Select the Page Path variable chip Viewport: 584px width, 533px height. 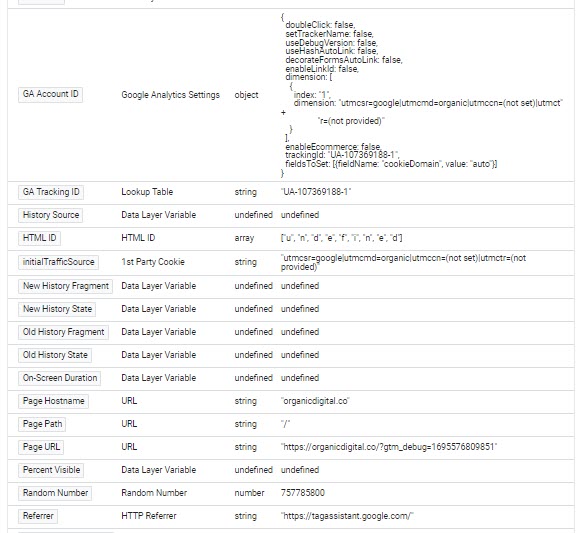click(42, 424)
